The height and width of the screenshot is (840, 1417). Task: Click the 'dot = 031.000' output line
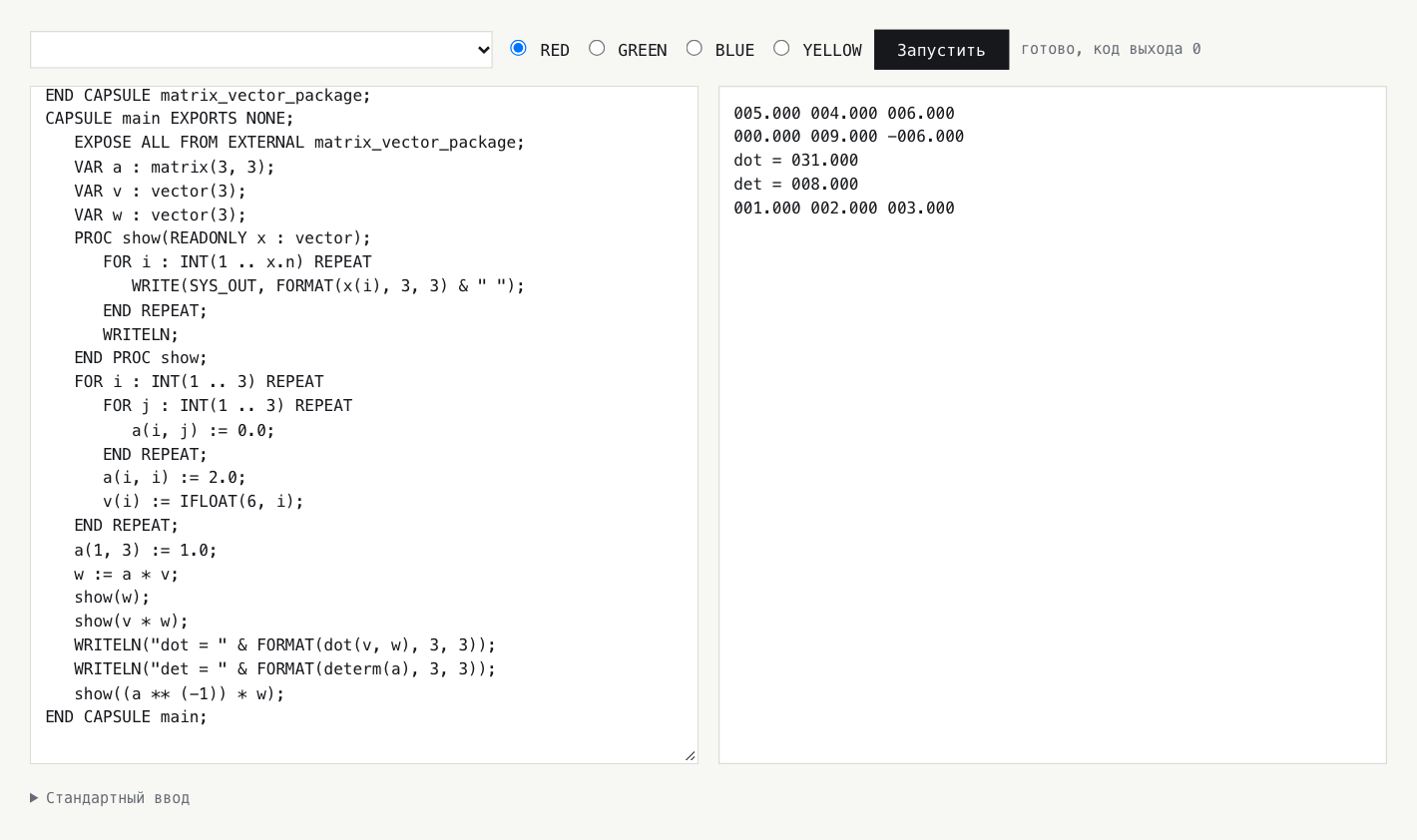[795, 161]
